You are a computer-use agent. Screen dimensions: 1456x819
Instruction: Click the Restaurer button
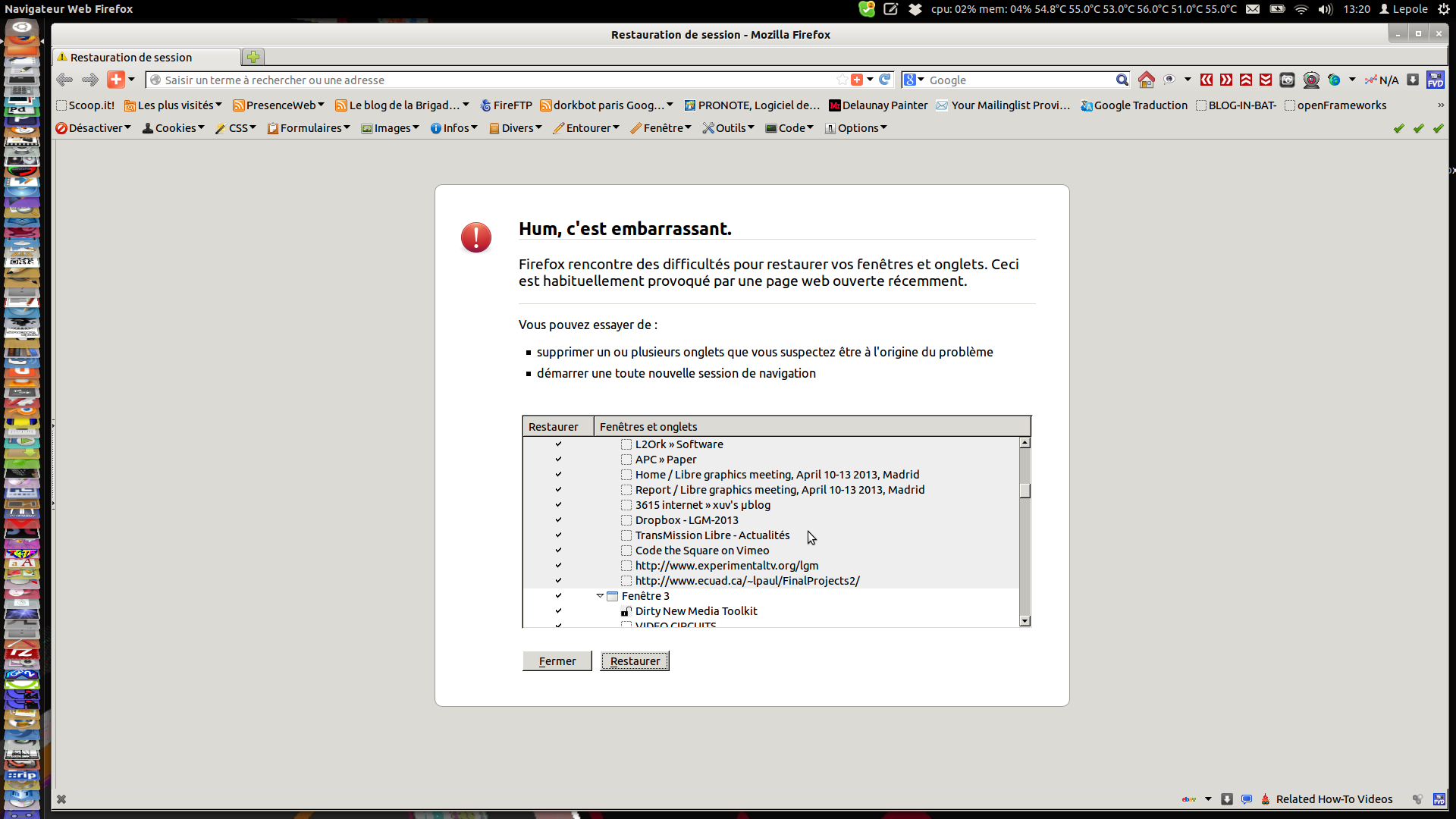(635, 661)
